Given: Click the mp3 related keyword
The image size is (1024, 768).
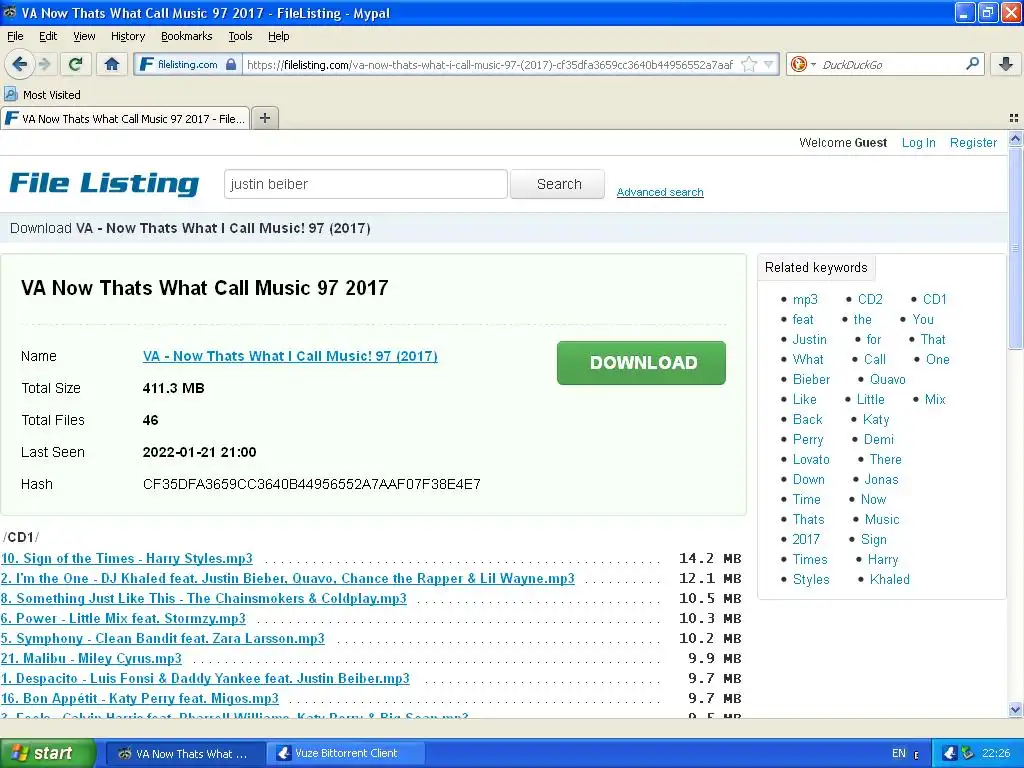Looking at the screenshot, I should pyautogui.click(x=805, y=299).
